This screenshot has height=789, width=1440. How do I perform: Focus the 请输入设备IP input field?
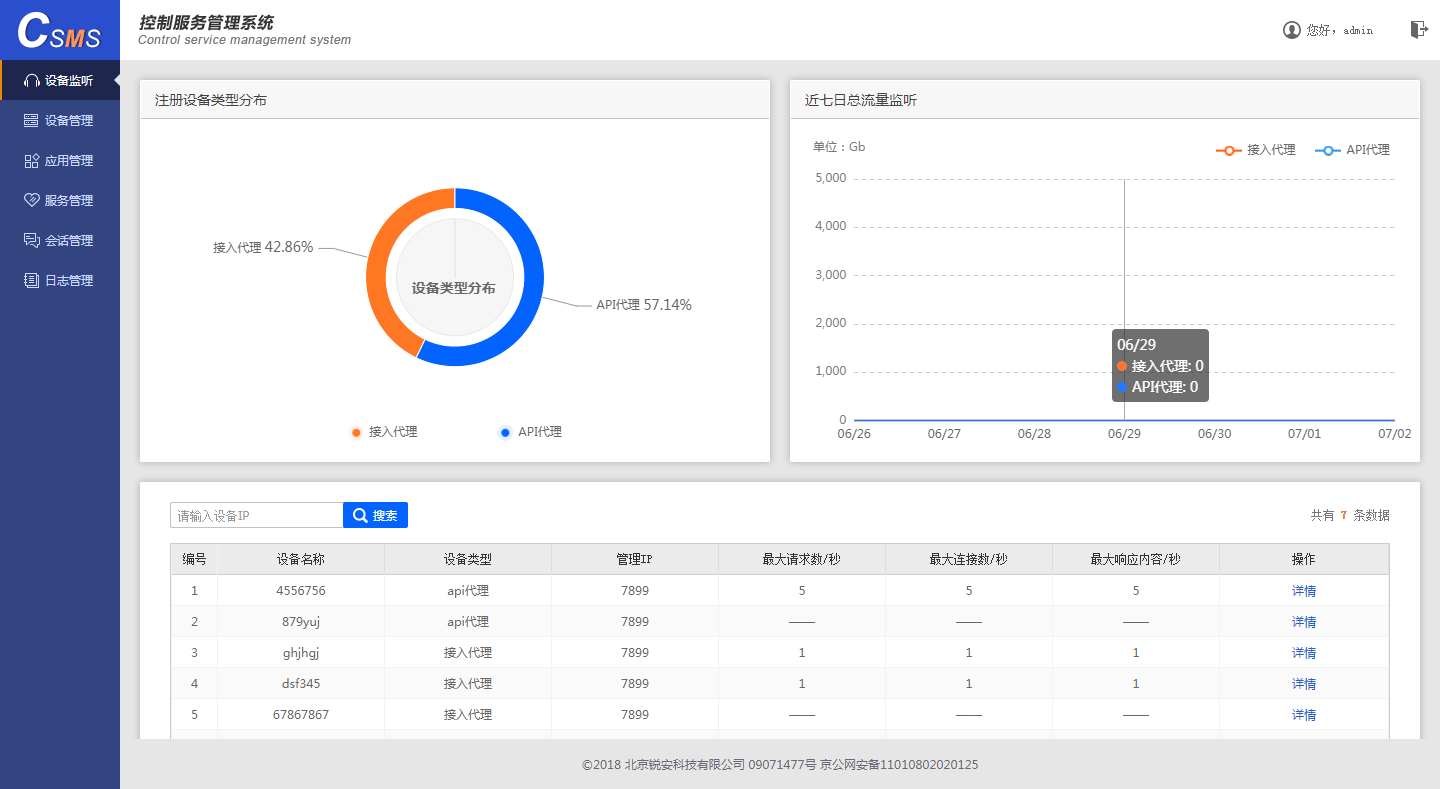256,515
